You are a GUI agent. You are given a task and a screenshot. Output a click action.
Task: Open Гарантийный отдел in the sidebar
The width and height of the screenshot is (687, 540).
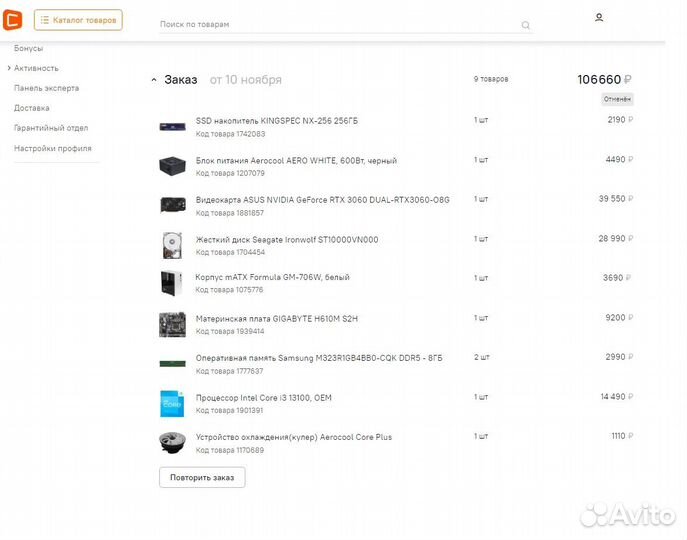(51, 128)
